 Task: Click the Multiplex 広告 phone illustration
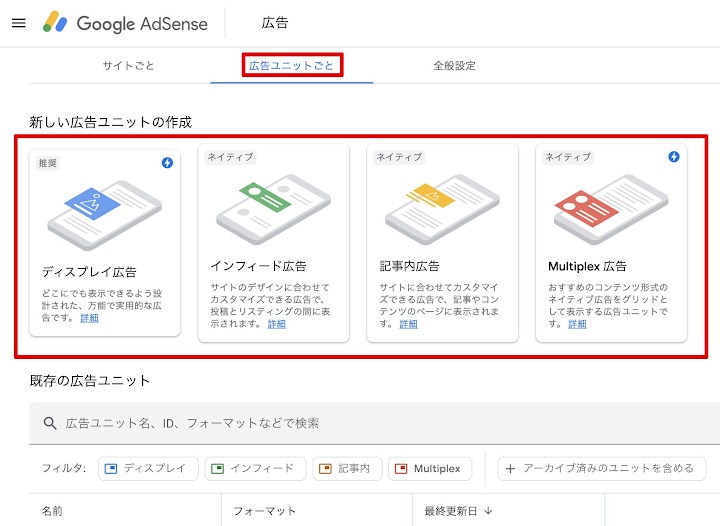pos(611,209)
